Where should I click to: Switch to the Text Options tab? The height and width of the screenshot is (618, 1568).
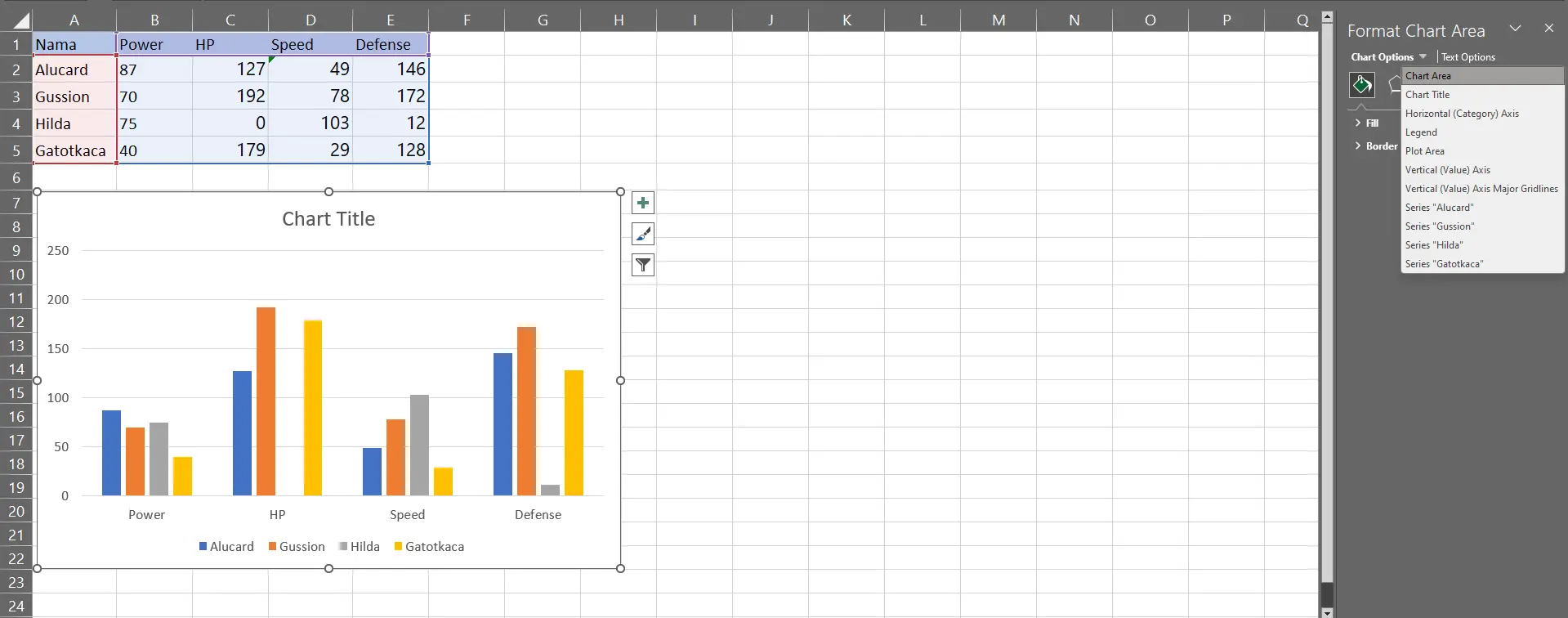(x=1467, y=57)
